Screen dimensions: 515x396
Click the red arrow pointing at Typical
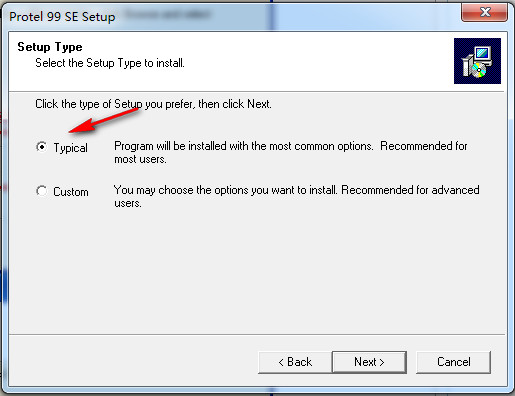pyautogui.click(x=103, y=121)
